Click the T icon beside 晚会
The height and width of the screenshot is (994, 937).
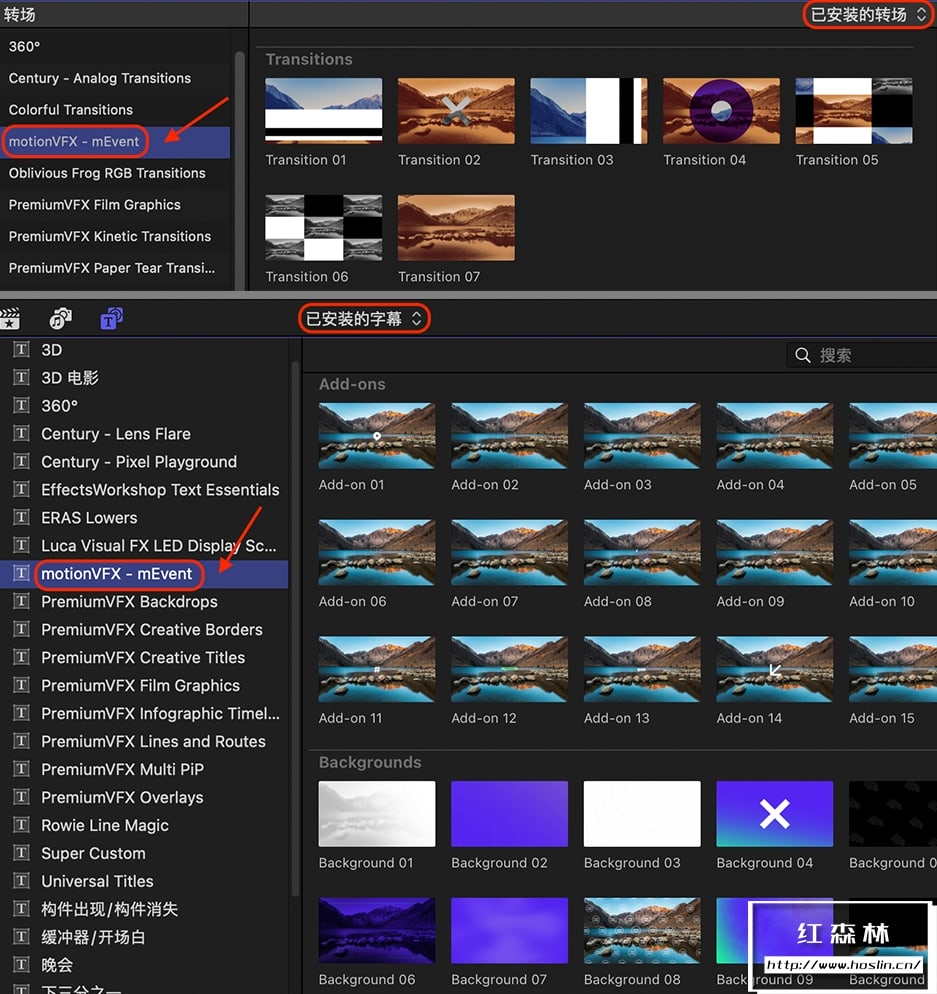(x=21, y=964)
